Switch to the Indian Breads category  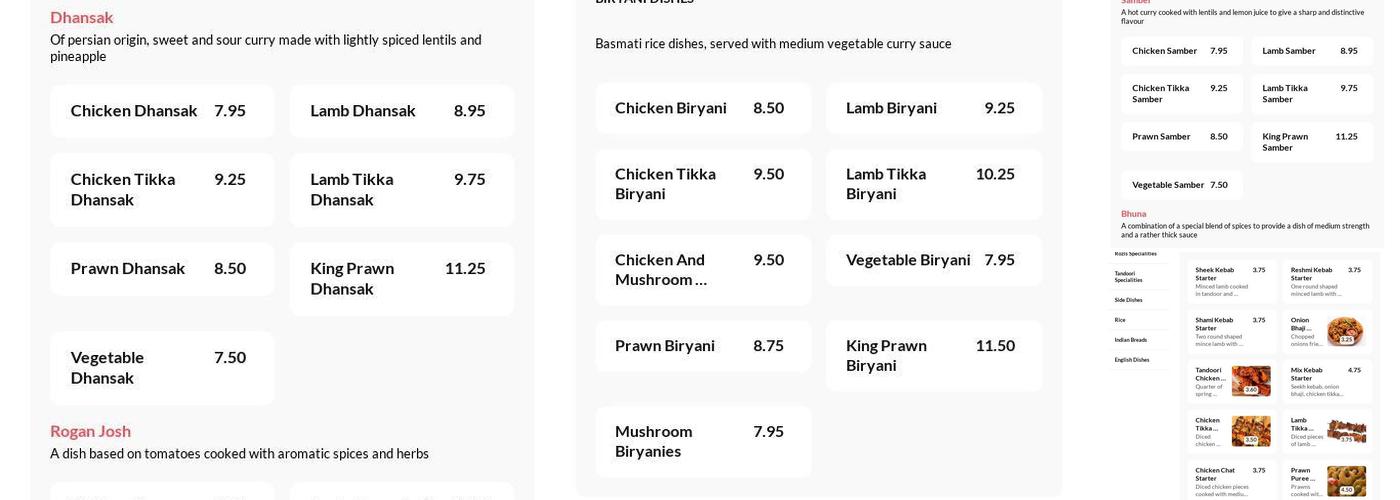[x=1130, y=340]
